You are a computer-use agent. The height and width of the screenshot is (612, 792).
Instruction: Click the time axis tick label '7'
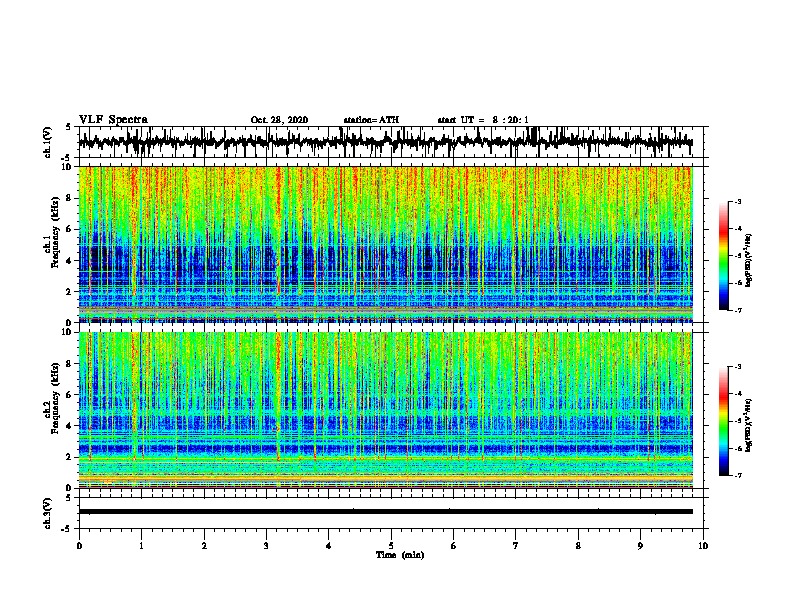coord(516,546)
